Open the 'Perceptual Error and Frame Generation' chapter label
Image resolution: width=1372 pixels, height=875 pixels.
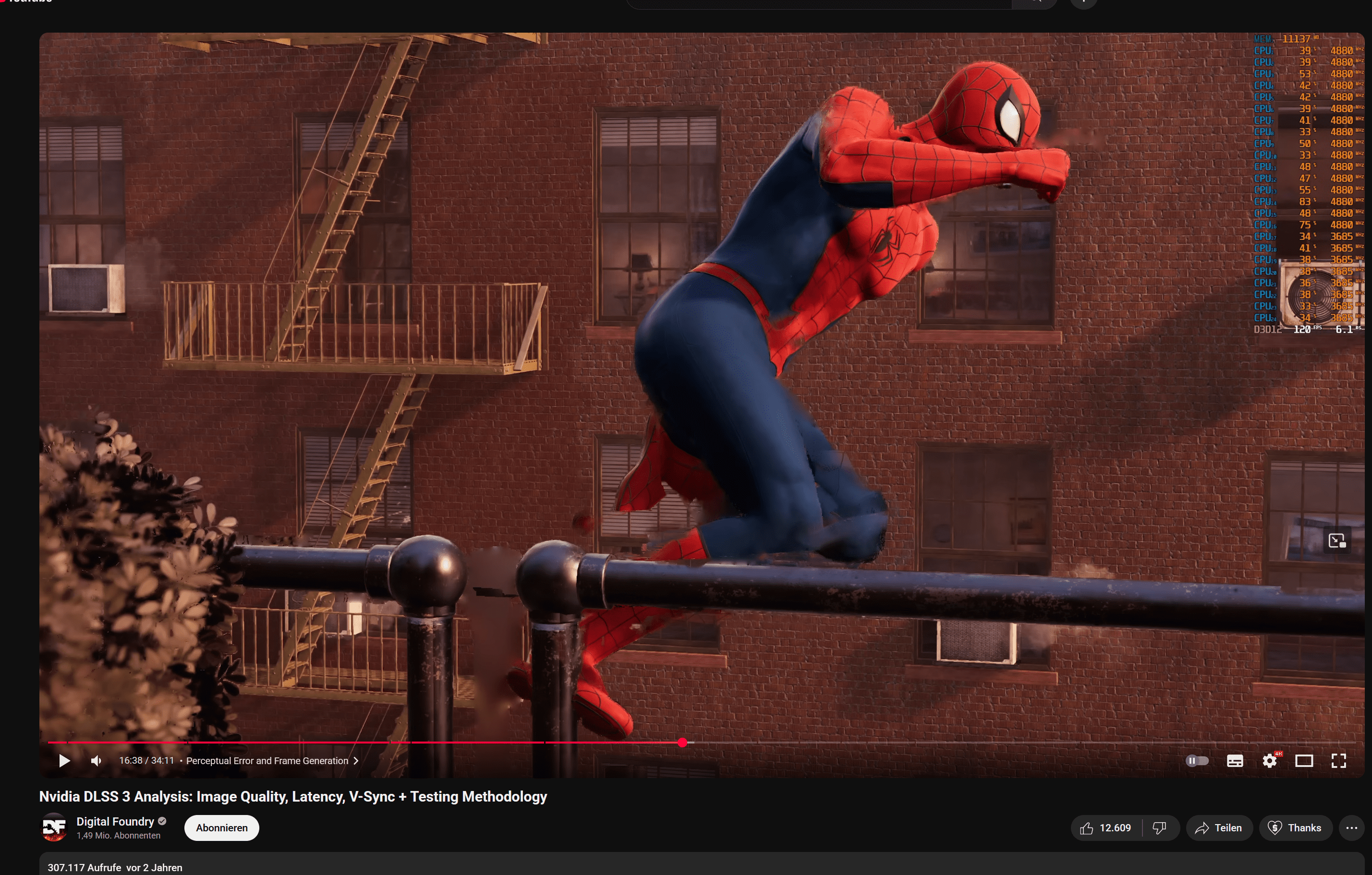[x=267, y=761]
